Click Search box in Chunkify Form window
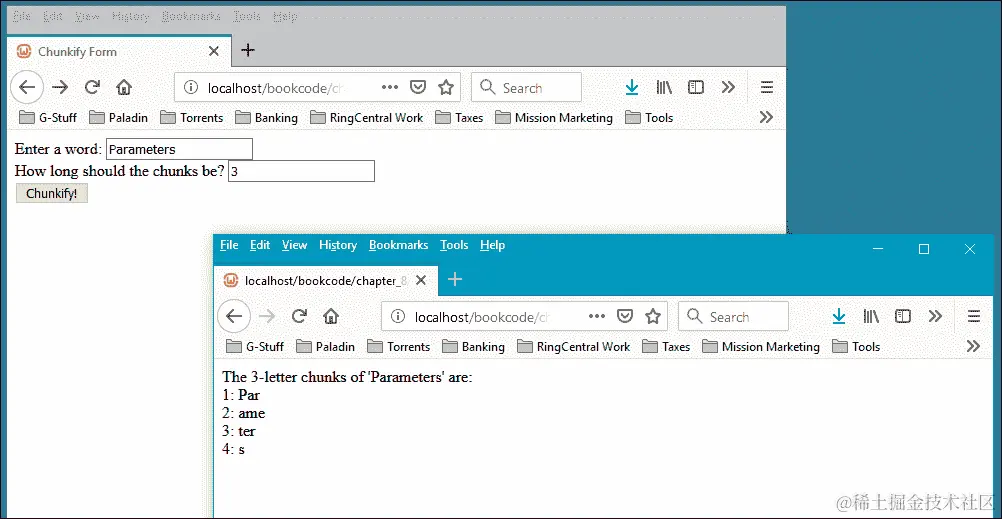Viewport: 1002px width, 519px height. pos(527,88)
